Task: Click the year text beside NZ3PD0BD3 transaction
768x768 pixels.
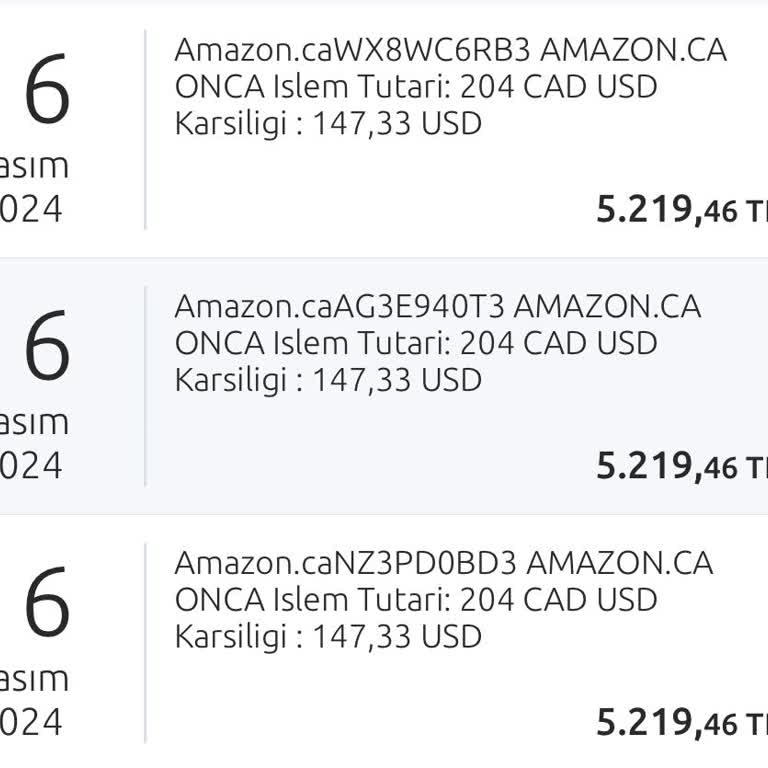Action: point(31,722)
